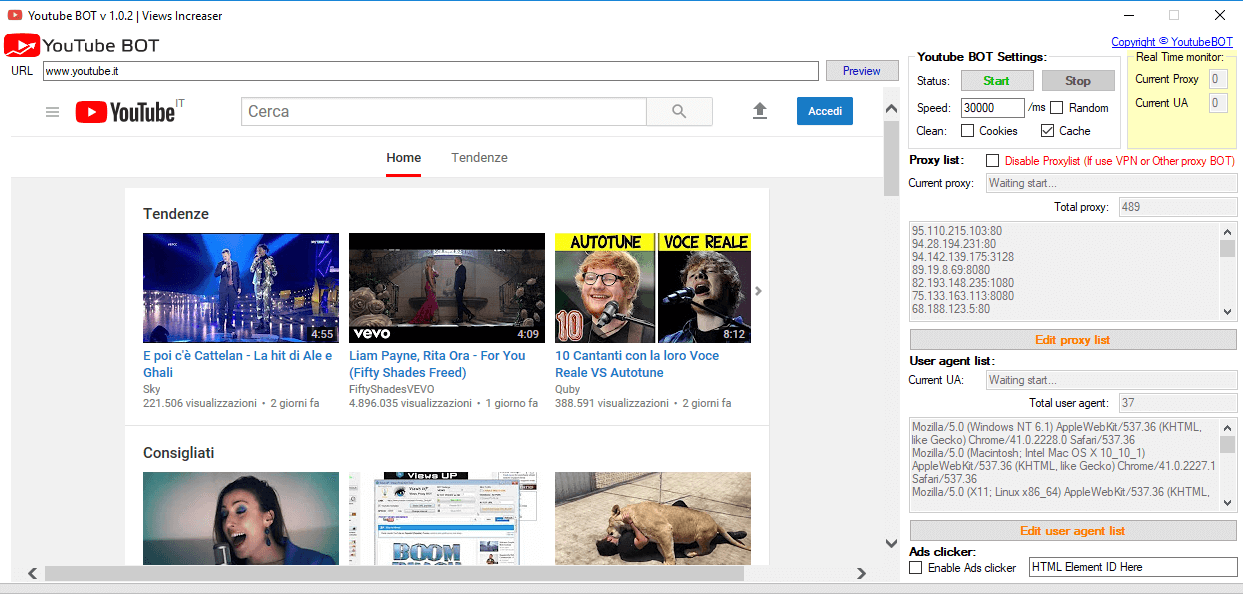1243x594 pixels.
Task: Switch to the Tendenze tab
Action: 479,158
